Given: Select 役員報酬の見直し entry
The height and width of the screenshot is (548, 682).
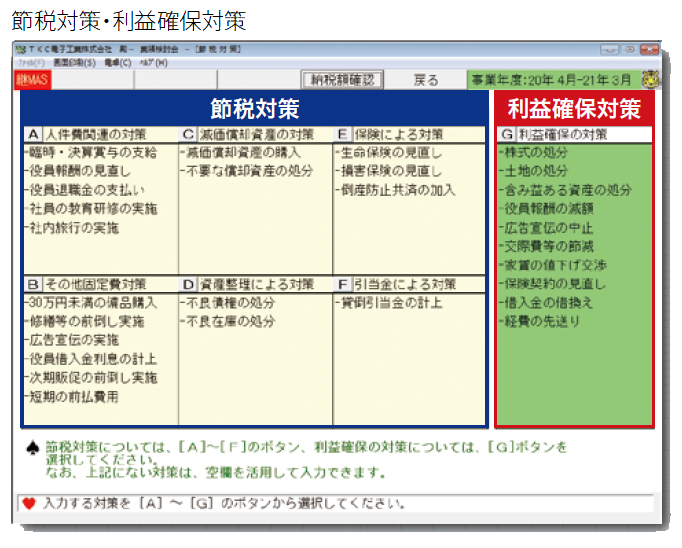Looking at the screenshot, I should click(x=78, y=171).
